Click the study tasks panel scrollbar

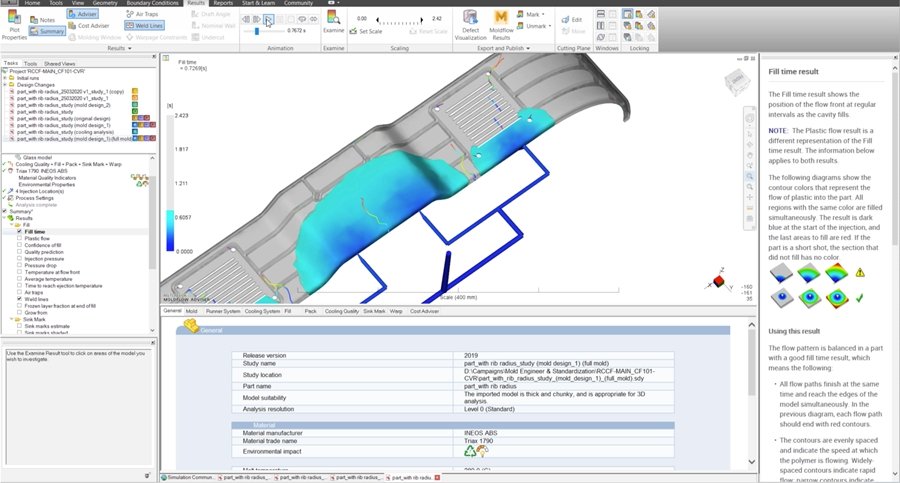pyautogui.click(x=152, y=223)
